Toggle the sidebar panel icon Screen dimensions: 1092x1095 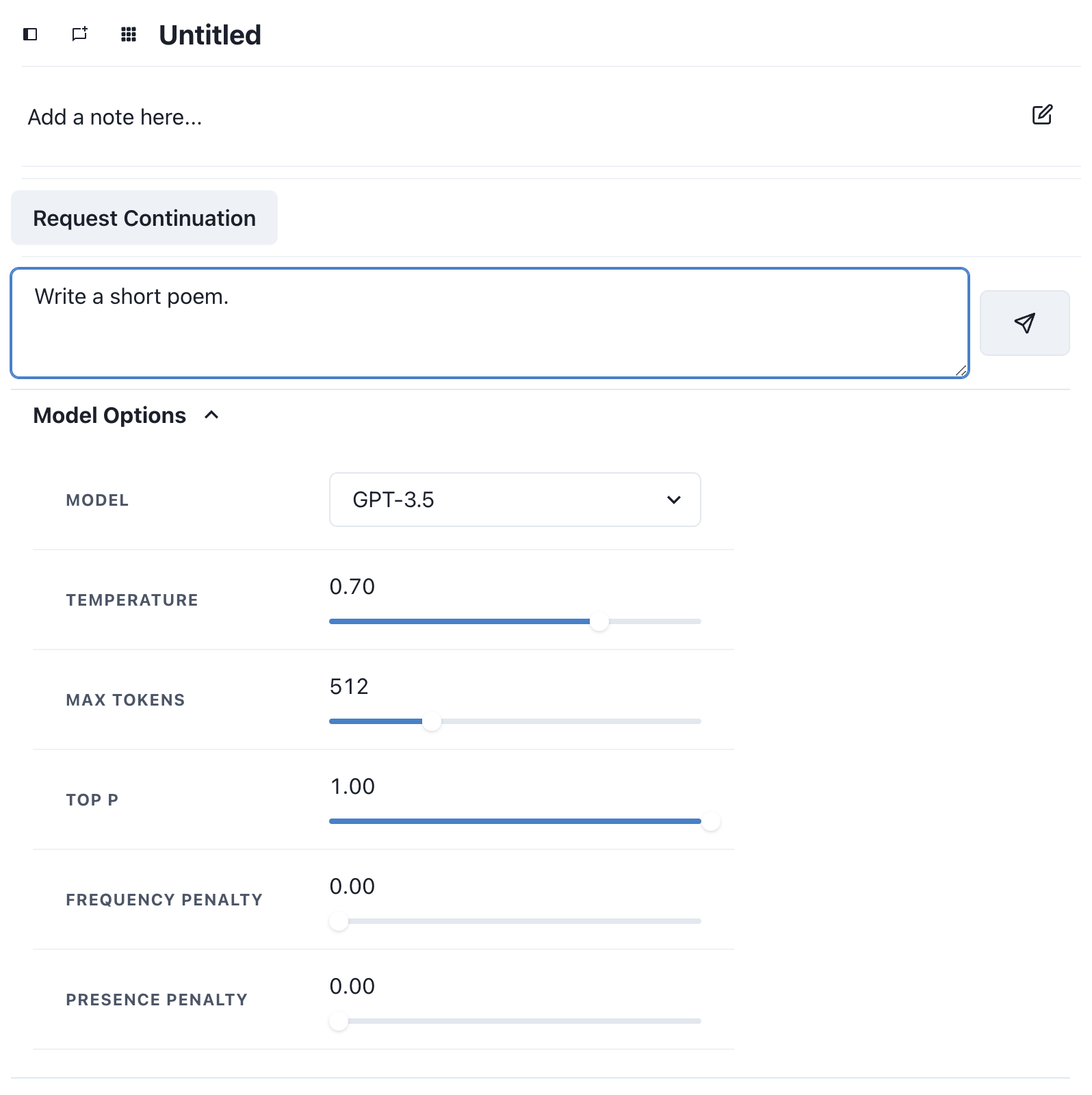coord(30,34)
